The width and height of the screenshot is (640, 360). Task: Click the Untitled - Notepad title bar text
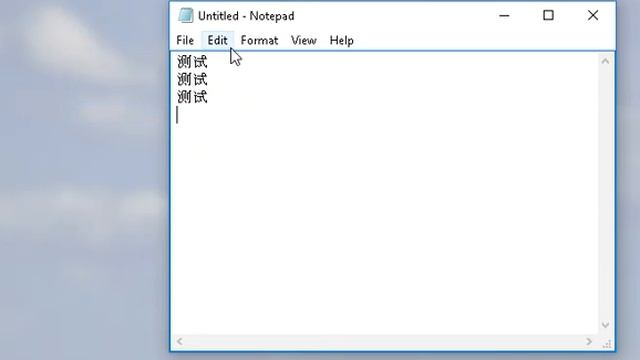coord(246,16)
